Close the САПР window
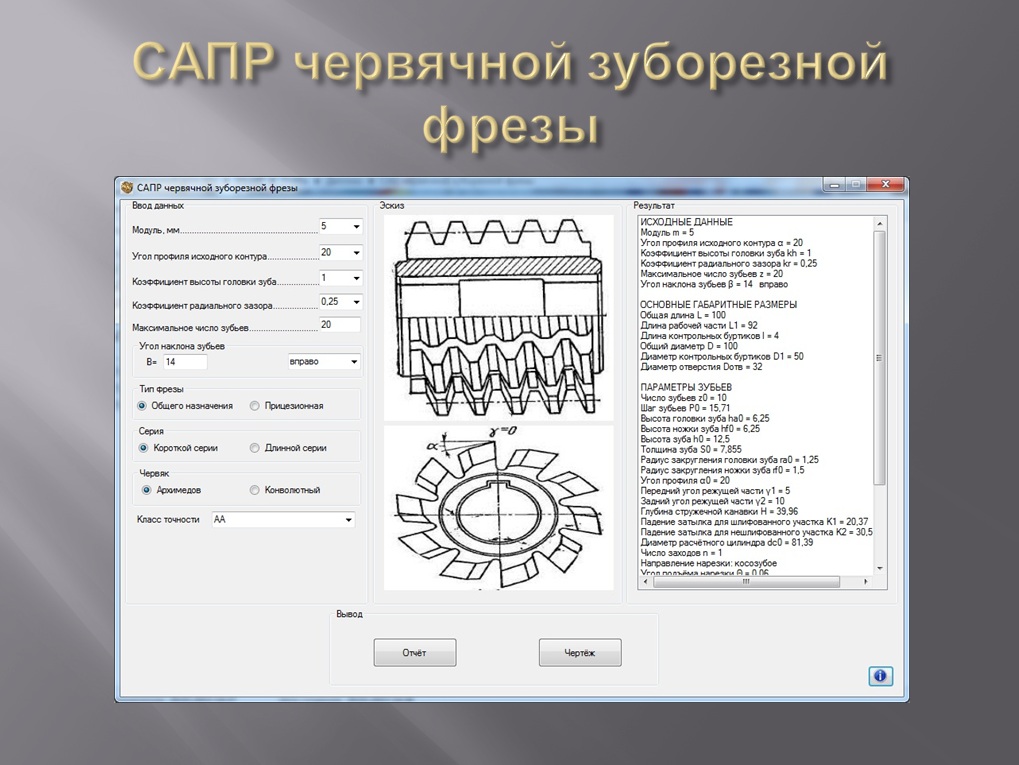Viewport: 1019px width, 765px height. click(886, 185)
